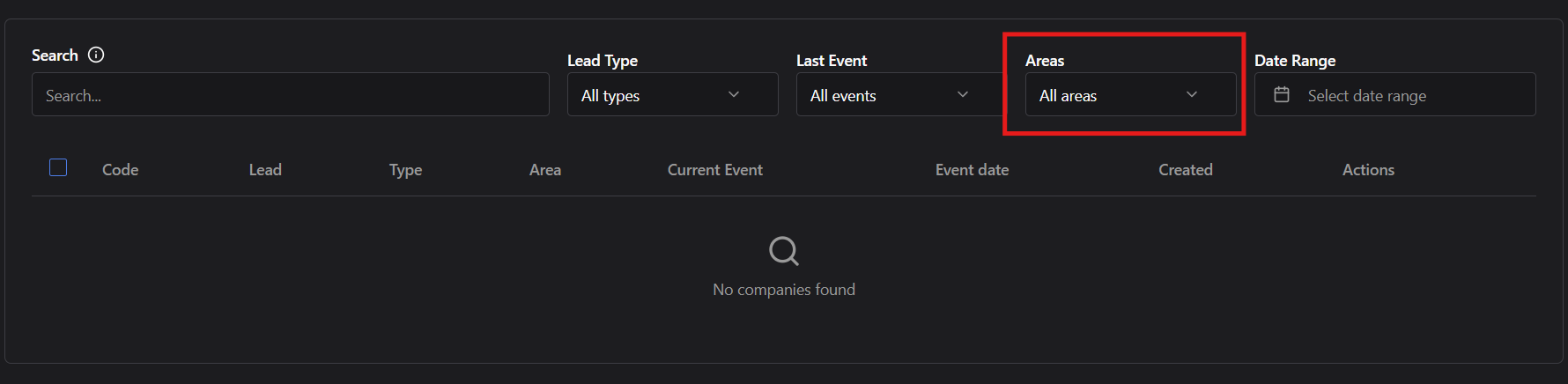Click the Current Event column header
Screen dimensions: 1568x384
point(715,170)
